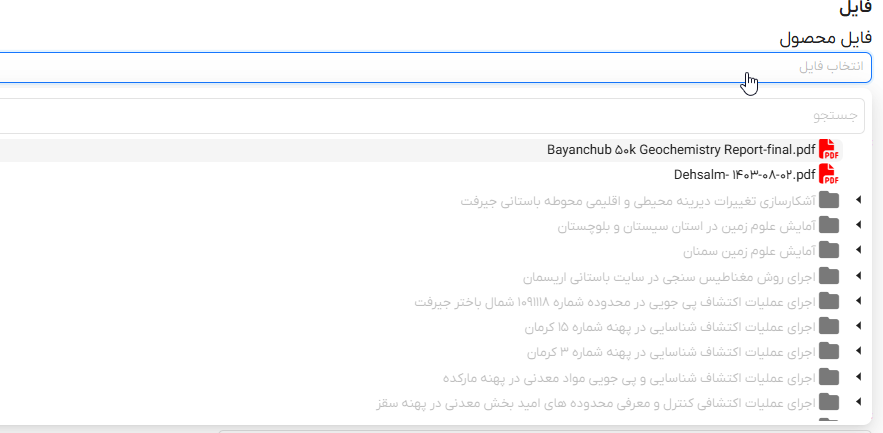Select the پهنه شماره ۱۵ کرمان folder label
Screen dimensions: 883x433
point(670,326)
